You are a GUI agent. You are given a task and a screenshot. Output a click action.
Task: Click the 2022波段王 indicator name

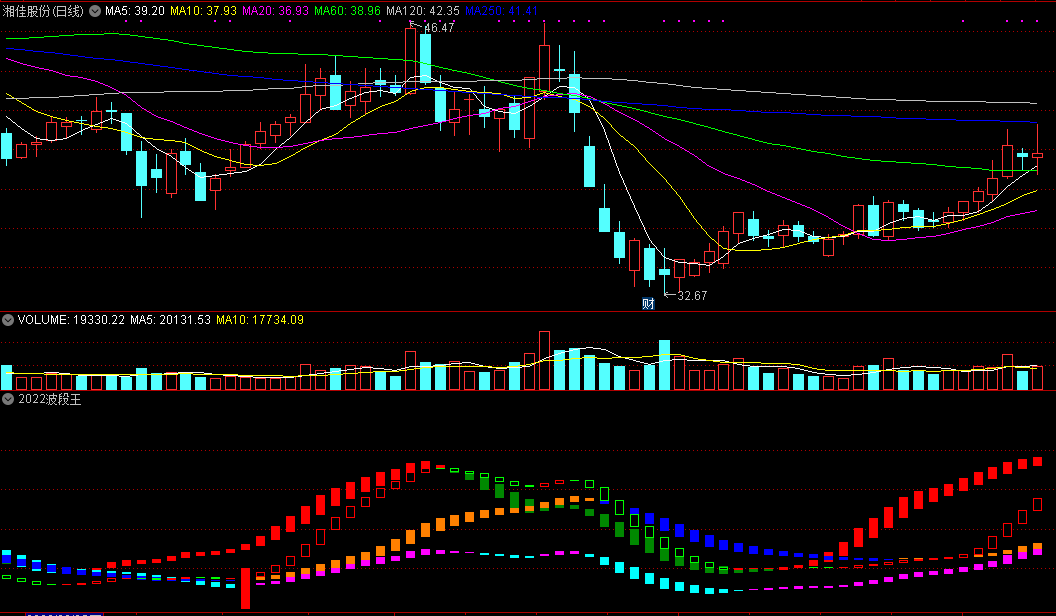(x=50, y=399)
